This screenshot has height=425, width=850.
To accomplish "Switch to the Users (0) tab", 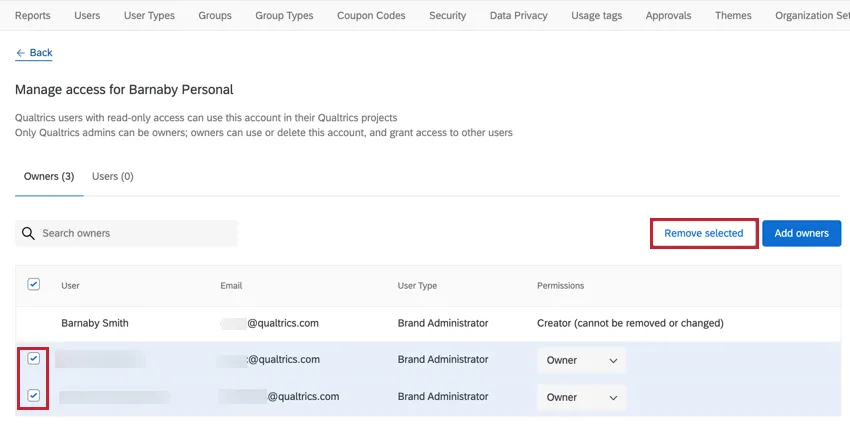I will pos(112,176).
